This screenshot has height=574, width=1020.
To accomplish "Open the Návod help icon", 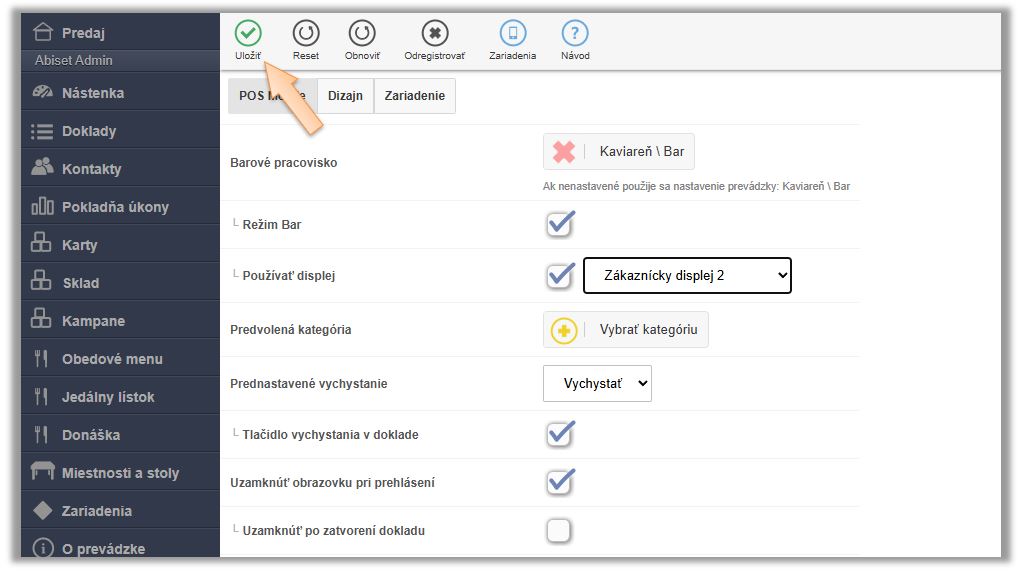I will (x=575, y=33).
